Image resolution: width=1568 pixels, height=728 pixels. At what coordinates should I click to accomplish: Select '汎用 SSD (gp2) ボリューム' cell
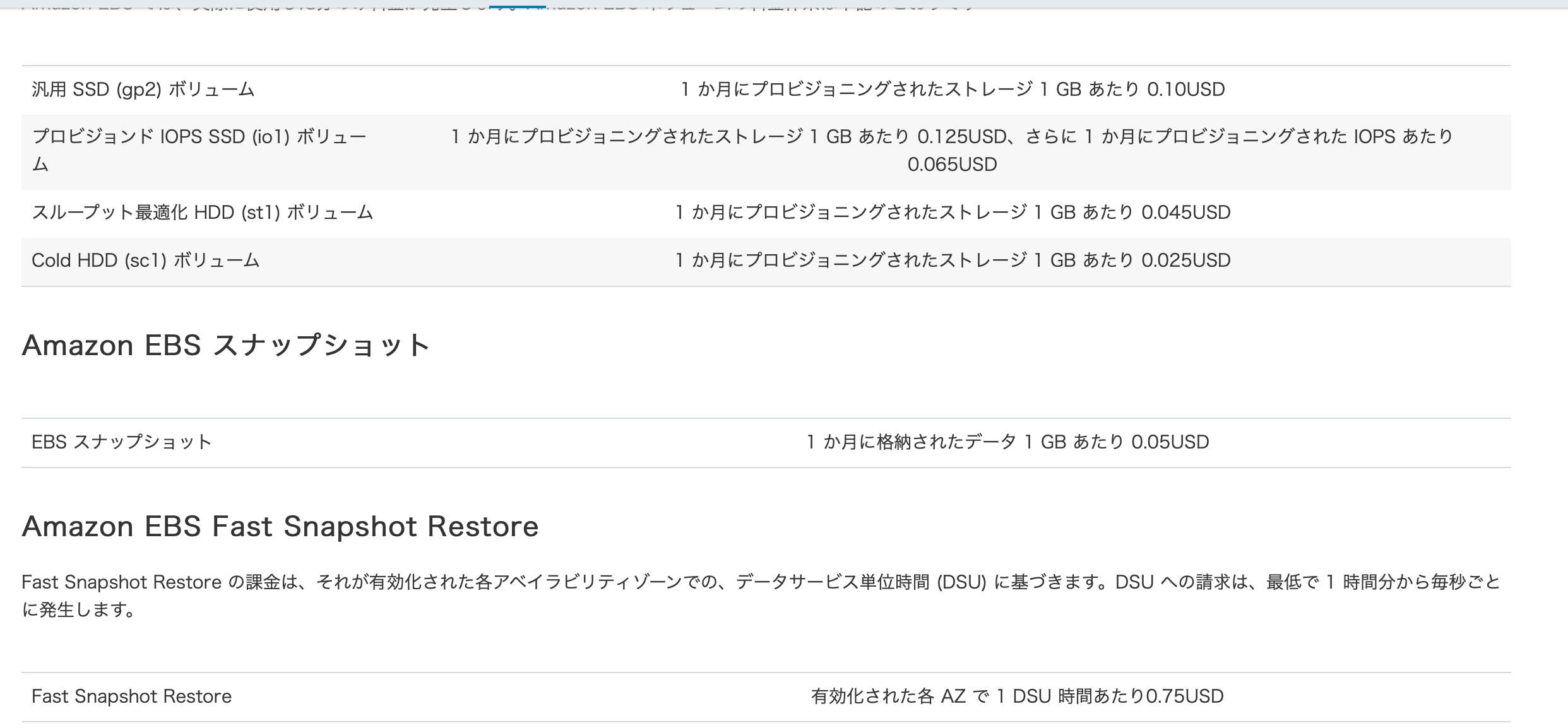[143, 90]
